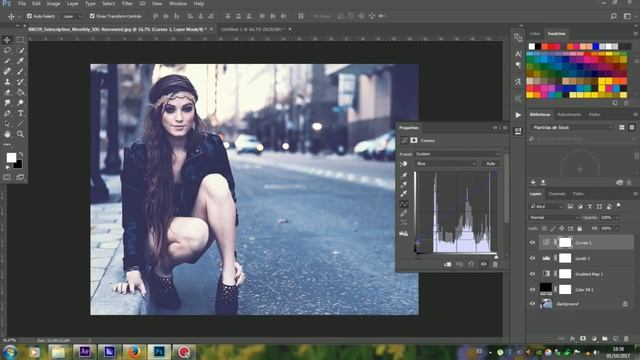Viewport: 640px width, 360px height.
Task: Reset adjustment defaults icon in Properties
Action: tap(471, 264)
